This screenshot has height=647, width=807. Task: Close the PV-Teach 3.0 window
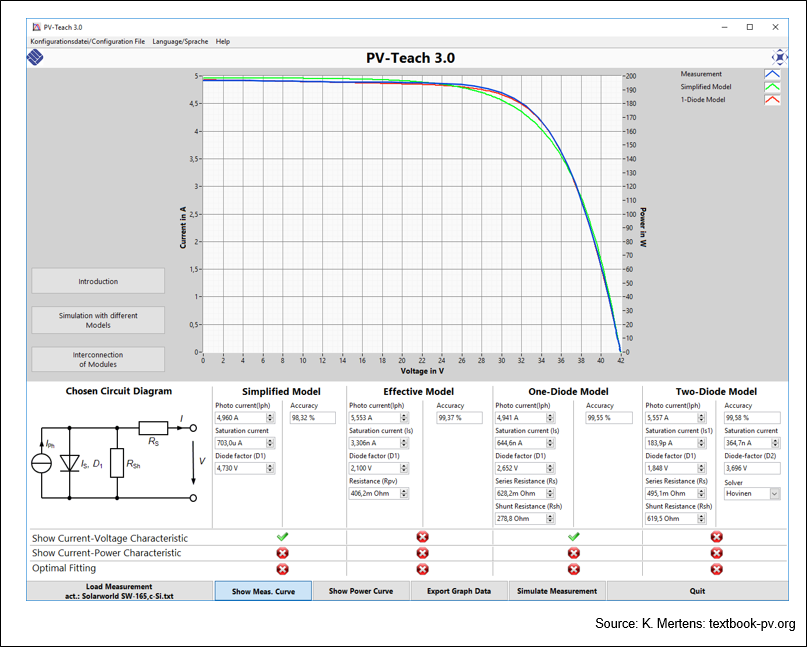click(x=775, y=27)
